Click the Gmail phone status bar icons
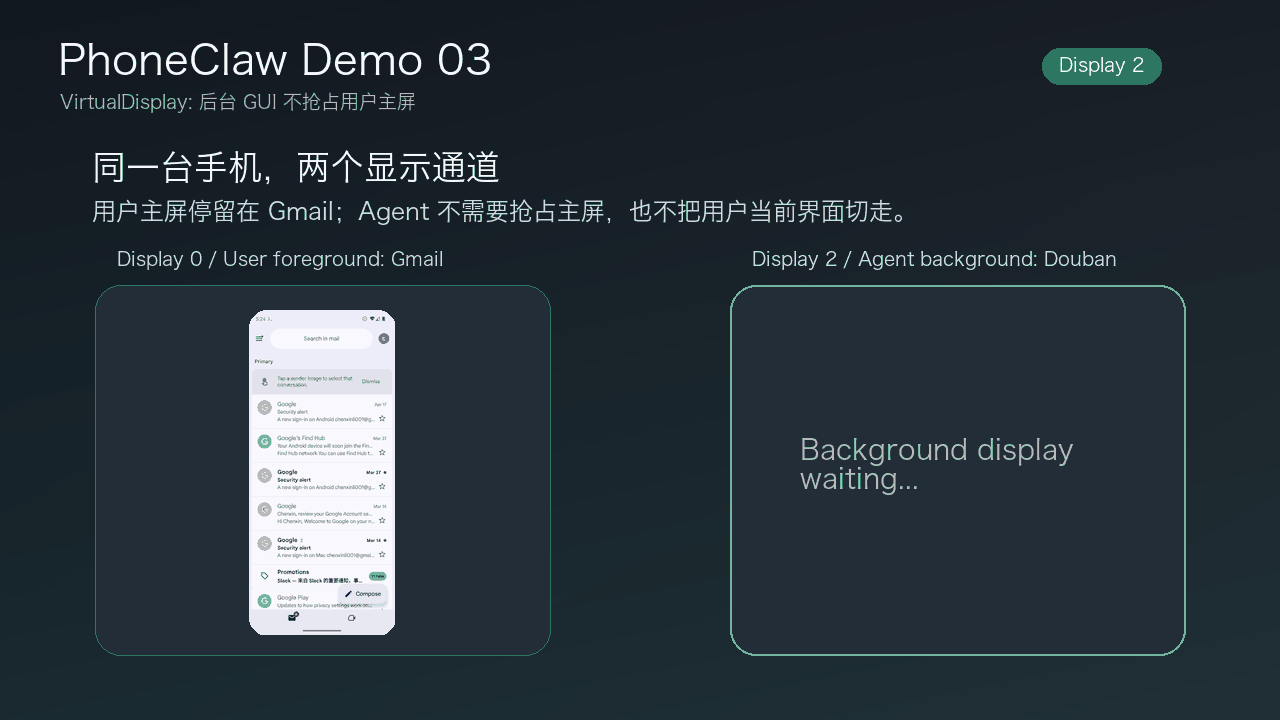 point(375,319)
